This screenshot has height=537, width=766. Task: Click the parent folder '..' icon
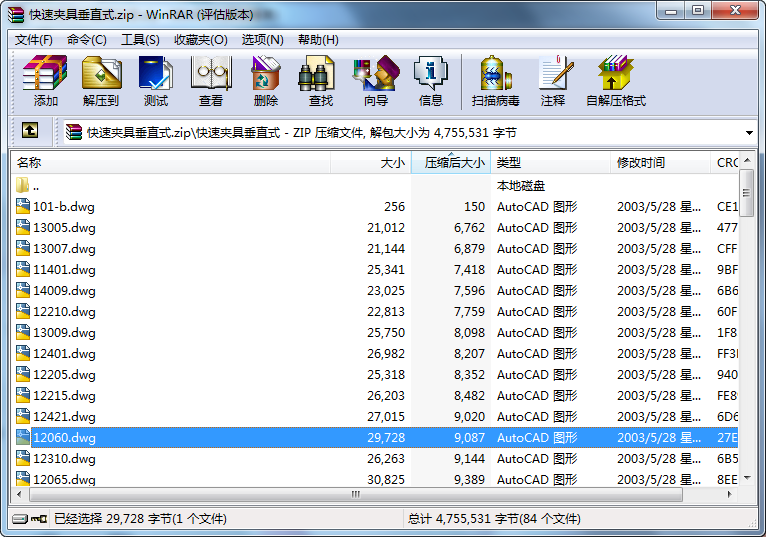click(x=22, y=185)
